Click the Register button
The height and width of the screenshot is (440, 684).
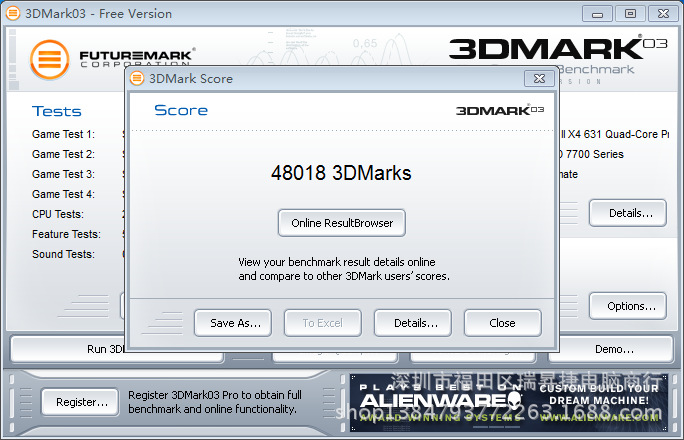pyautogui.click(x=80, y=402)
